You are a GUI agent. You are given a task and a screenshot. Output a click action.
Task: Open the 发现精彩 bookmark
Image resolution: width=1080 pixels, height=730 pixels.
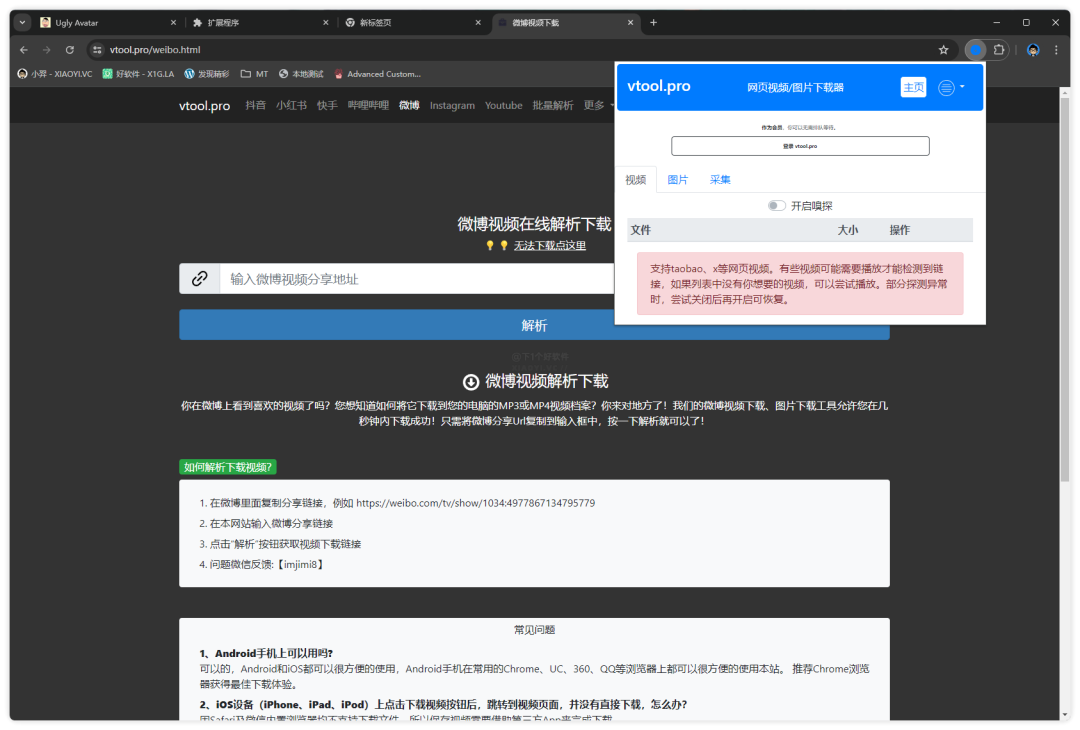pos(207,74)
